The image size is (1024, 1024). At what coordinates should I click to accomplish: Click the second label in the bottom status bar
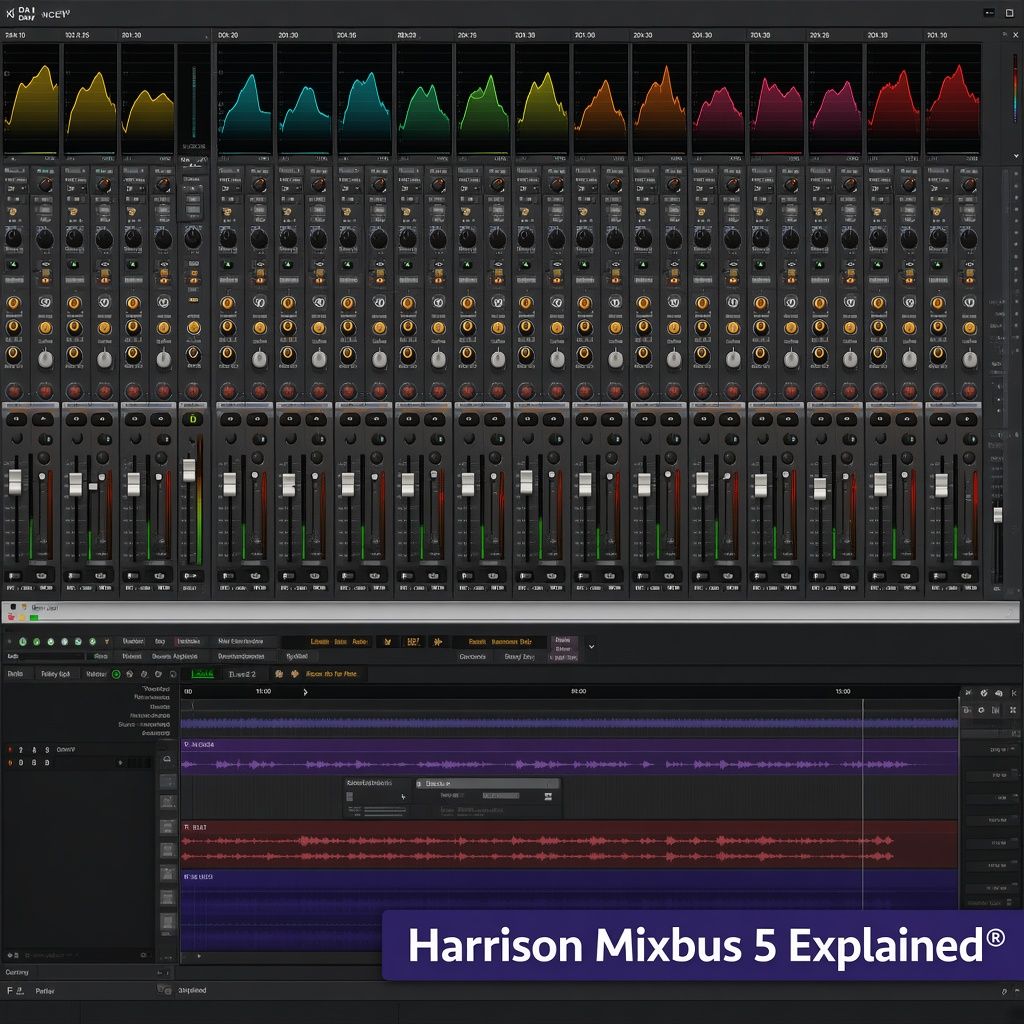(192, 990)
